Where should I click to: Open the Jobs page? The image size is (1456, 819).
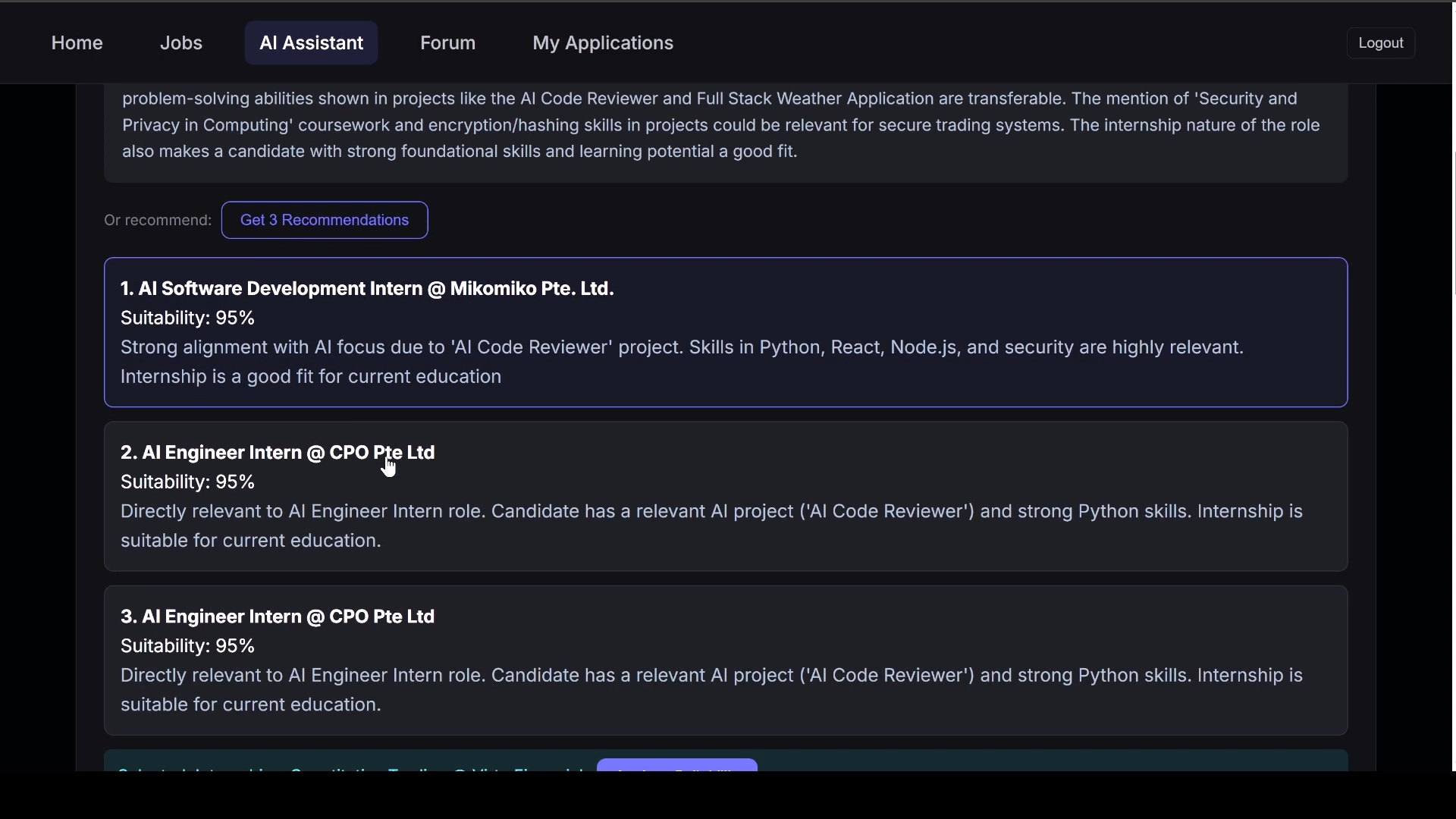(x=181, y=43)
